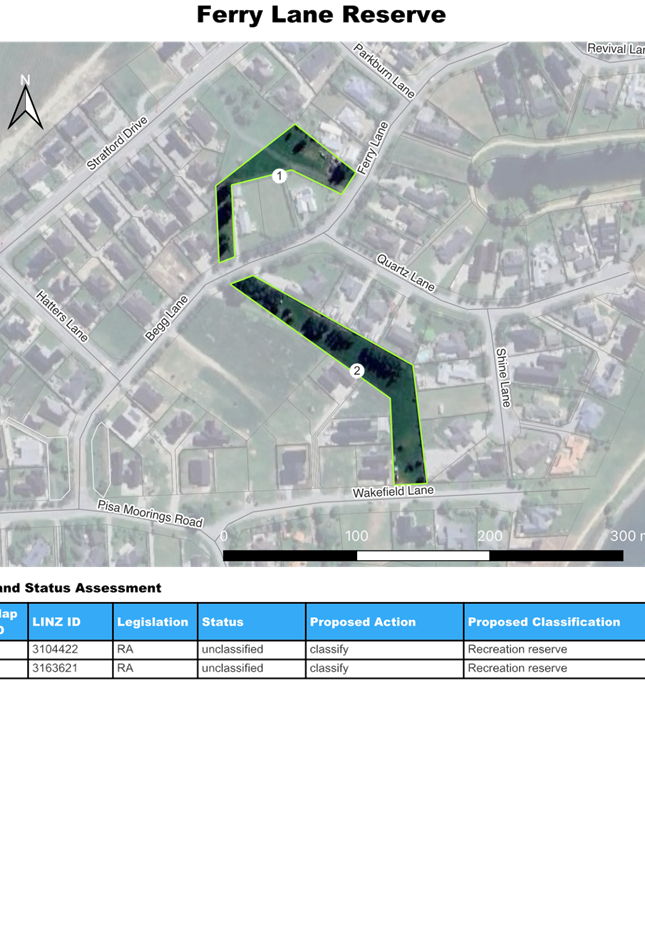Click the Status Assessment table heading

pyautogui.click(x=80, y=587)
